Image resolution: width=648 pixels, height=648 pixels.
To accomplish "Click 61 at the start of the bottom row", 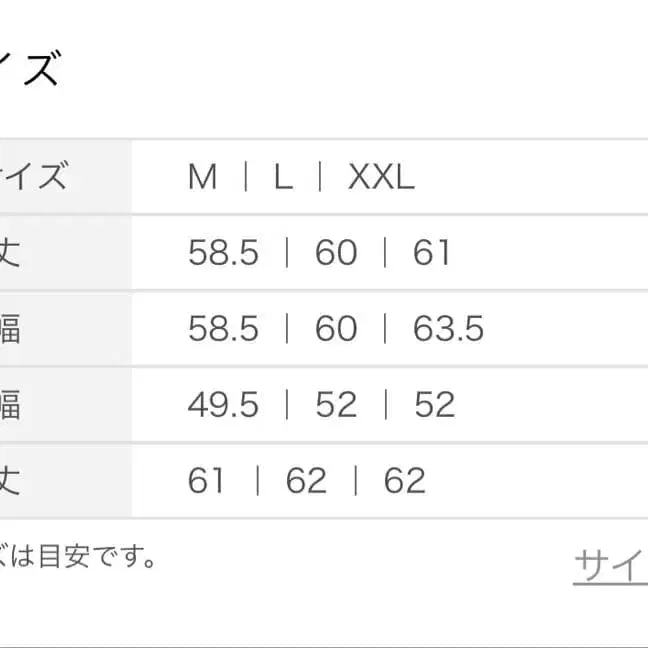I will pos(206,481).
